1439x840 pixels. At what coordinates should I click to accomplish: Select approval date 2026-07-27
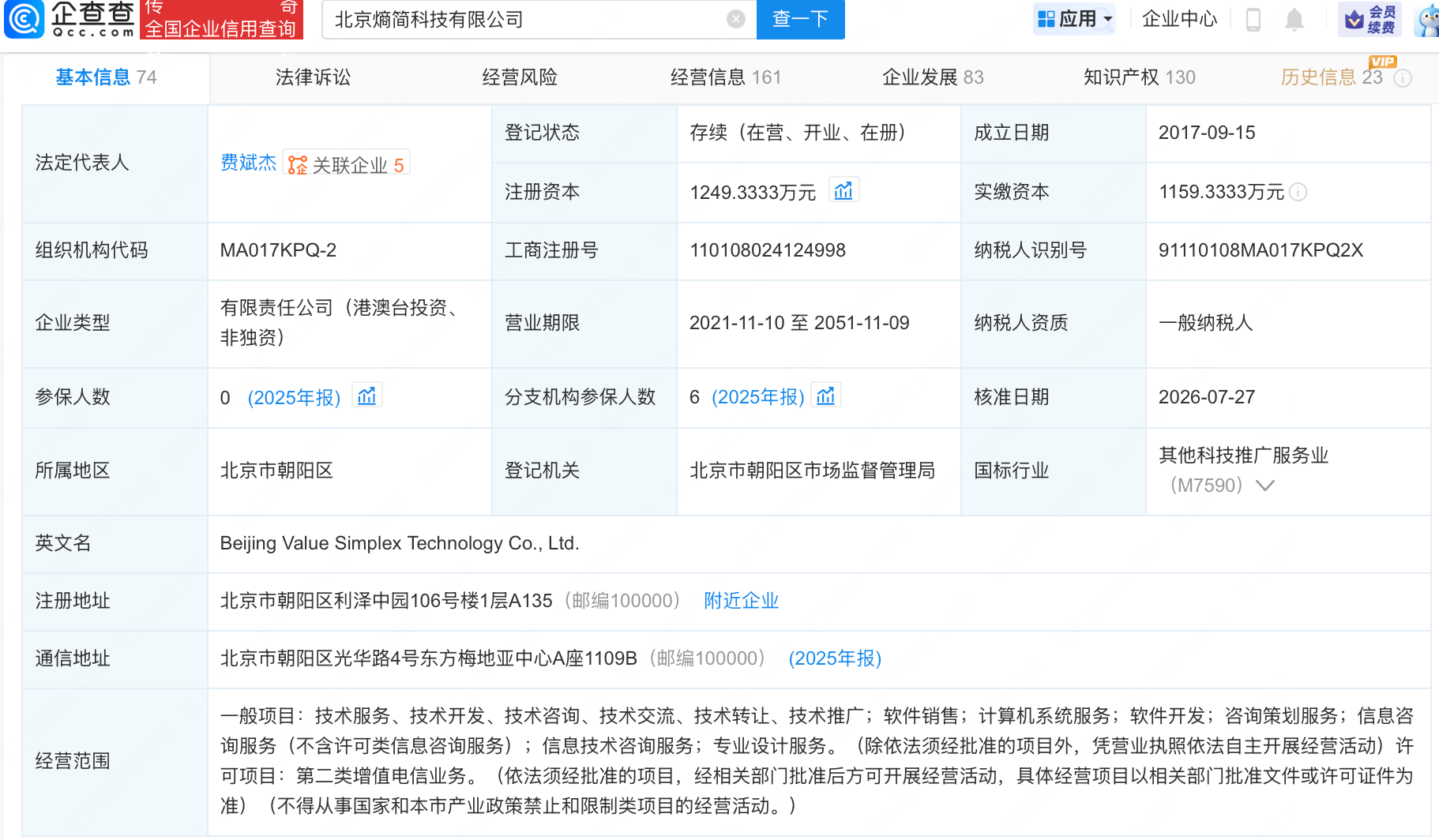click(x=1207, y=397)
